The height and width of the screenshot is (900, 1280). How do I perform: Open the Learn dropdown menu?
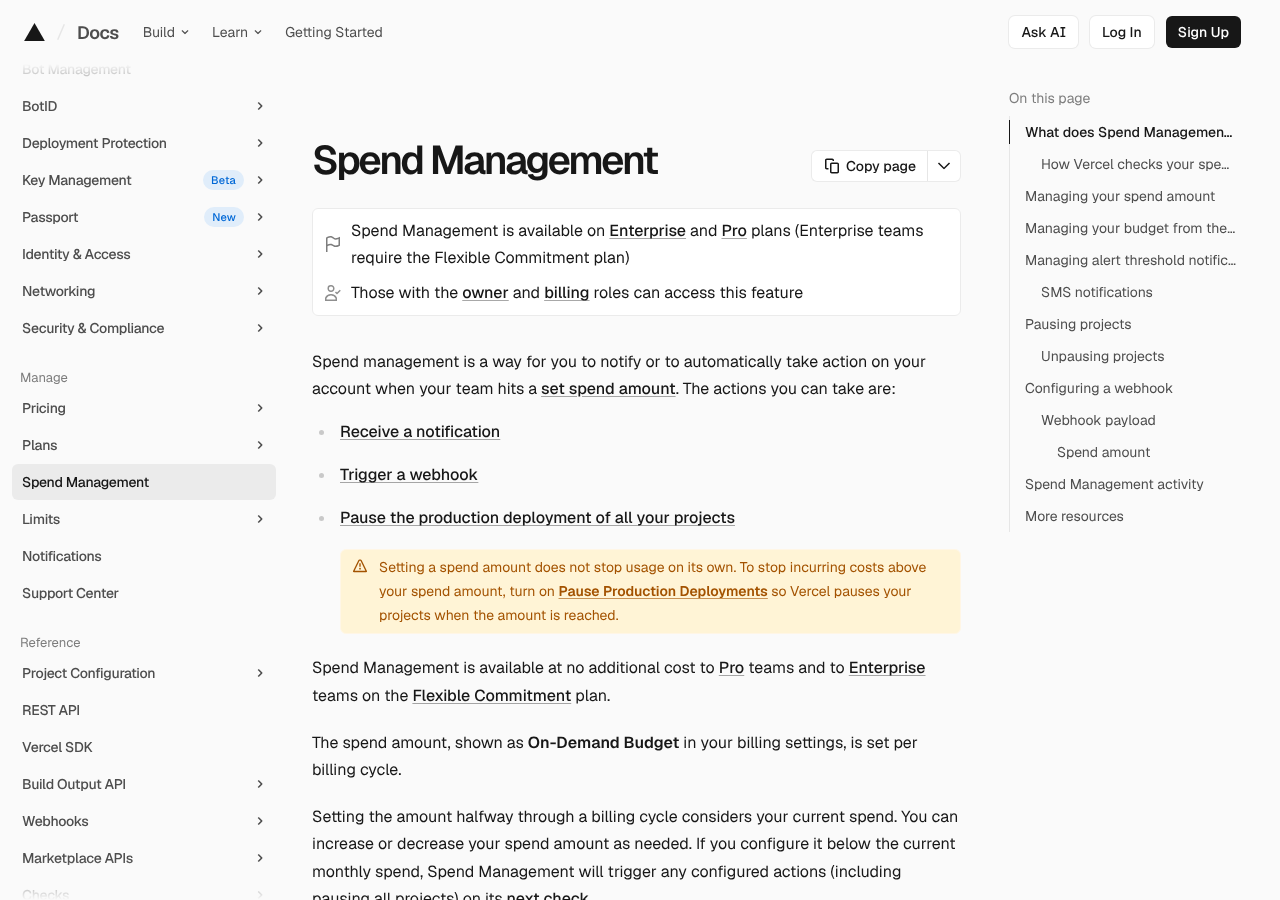tap(237, 32)
